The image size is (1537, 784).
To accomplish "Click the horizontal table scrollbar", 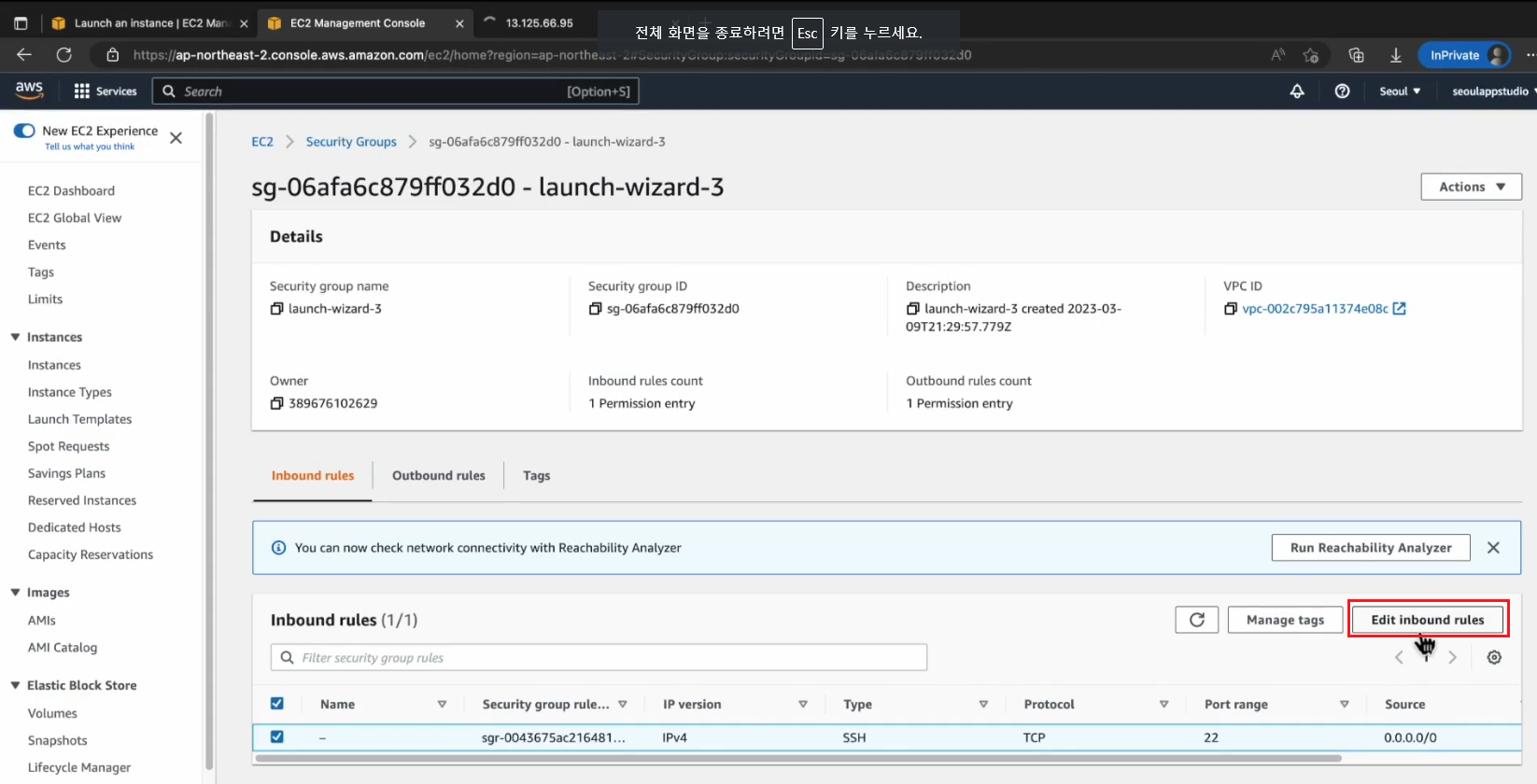I will 798,759.
